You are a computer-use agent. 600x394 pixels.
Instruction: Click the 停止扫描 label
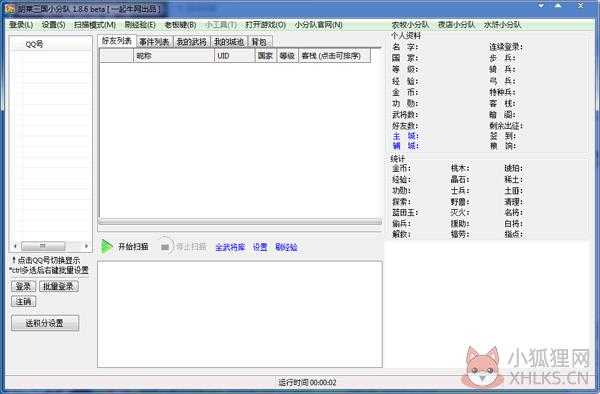191,247
